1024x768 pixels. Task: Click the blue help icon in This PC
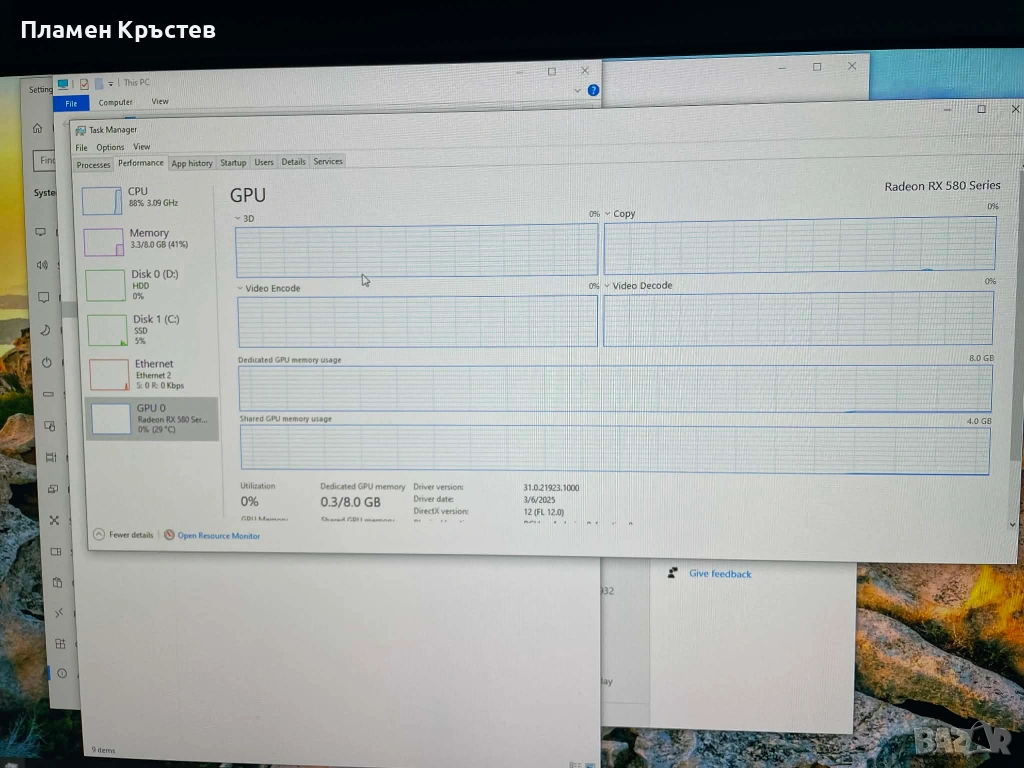[593, 90]
